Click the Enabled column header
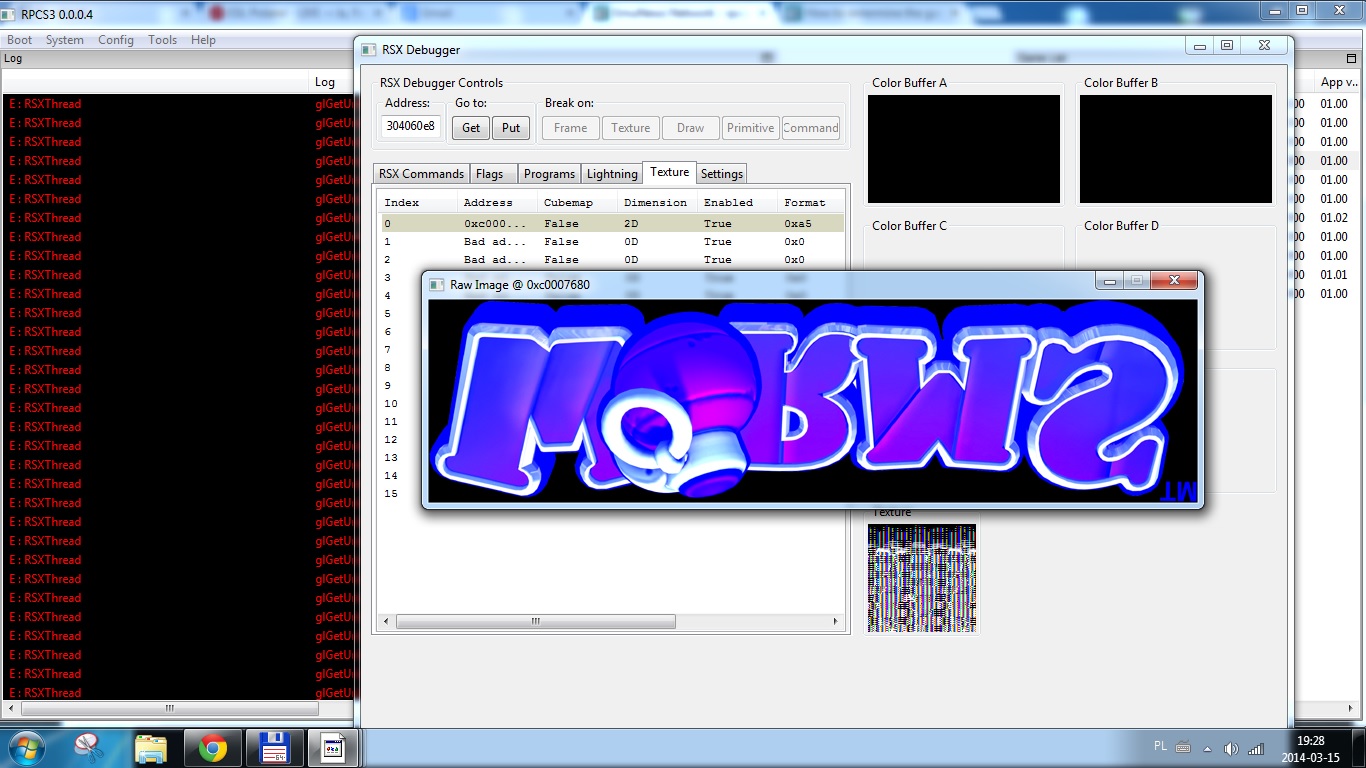 pos(738,202)
